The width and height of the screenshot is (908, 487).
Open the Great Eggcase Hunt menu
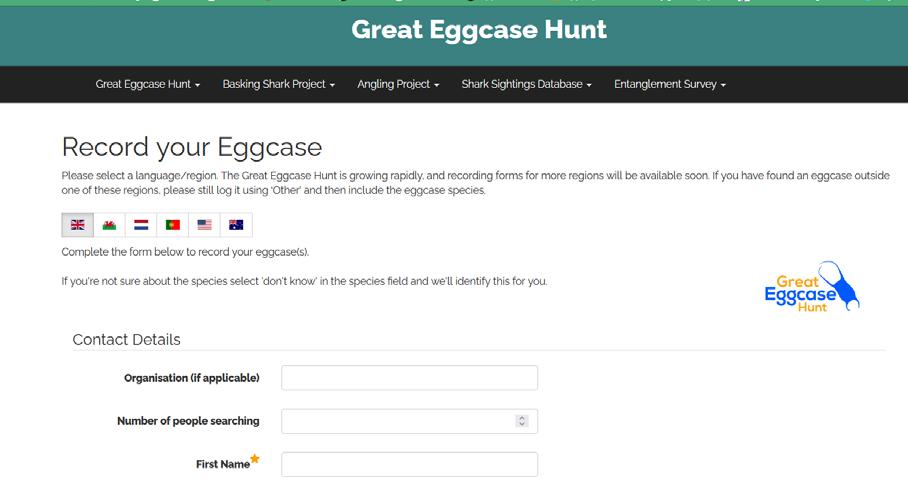point(148,85)
